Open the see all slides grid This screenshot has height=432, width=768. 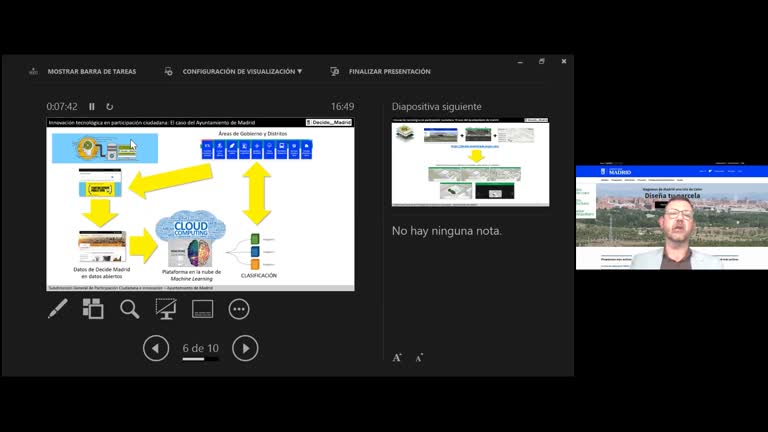pyautogui.click(x=93, y=309)
